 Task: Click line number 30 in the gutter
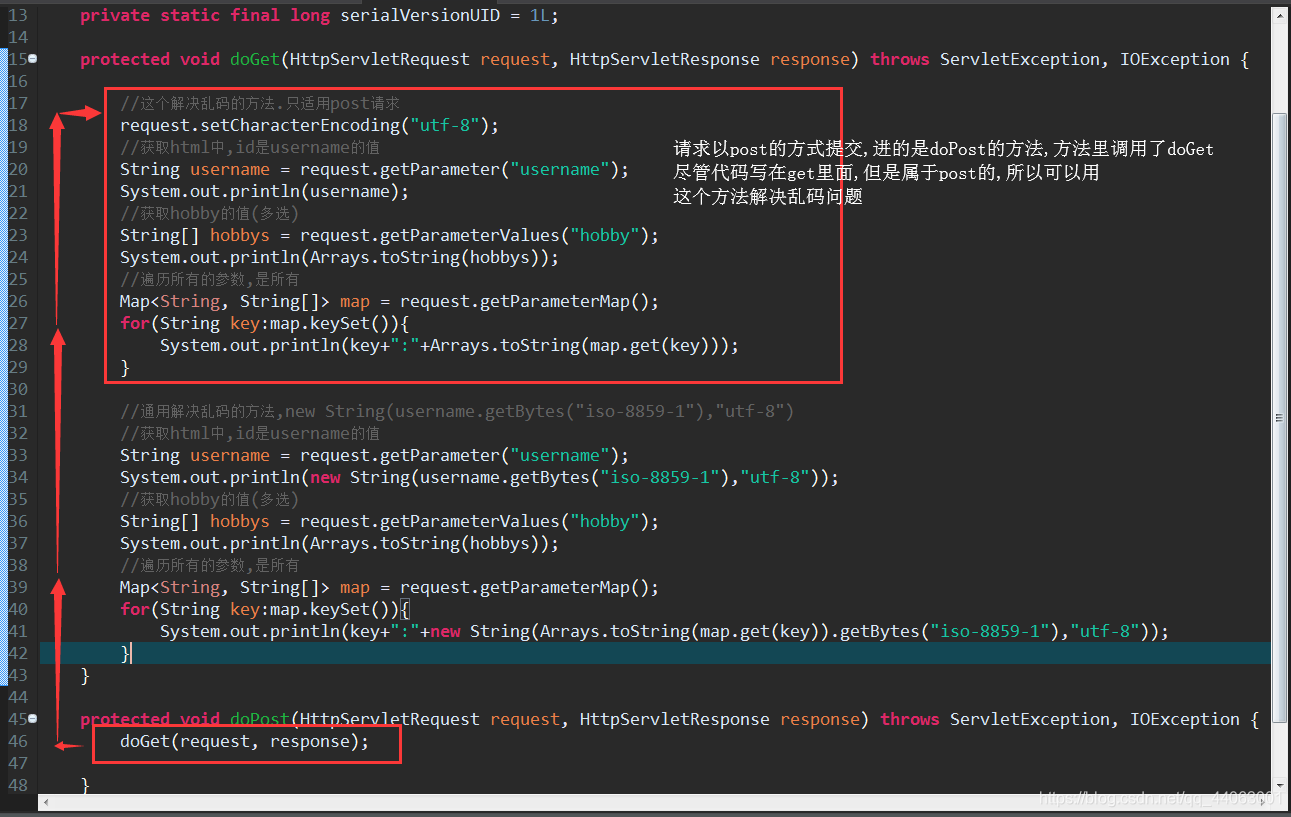tap(18, 389)
